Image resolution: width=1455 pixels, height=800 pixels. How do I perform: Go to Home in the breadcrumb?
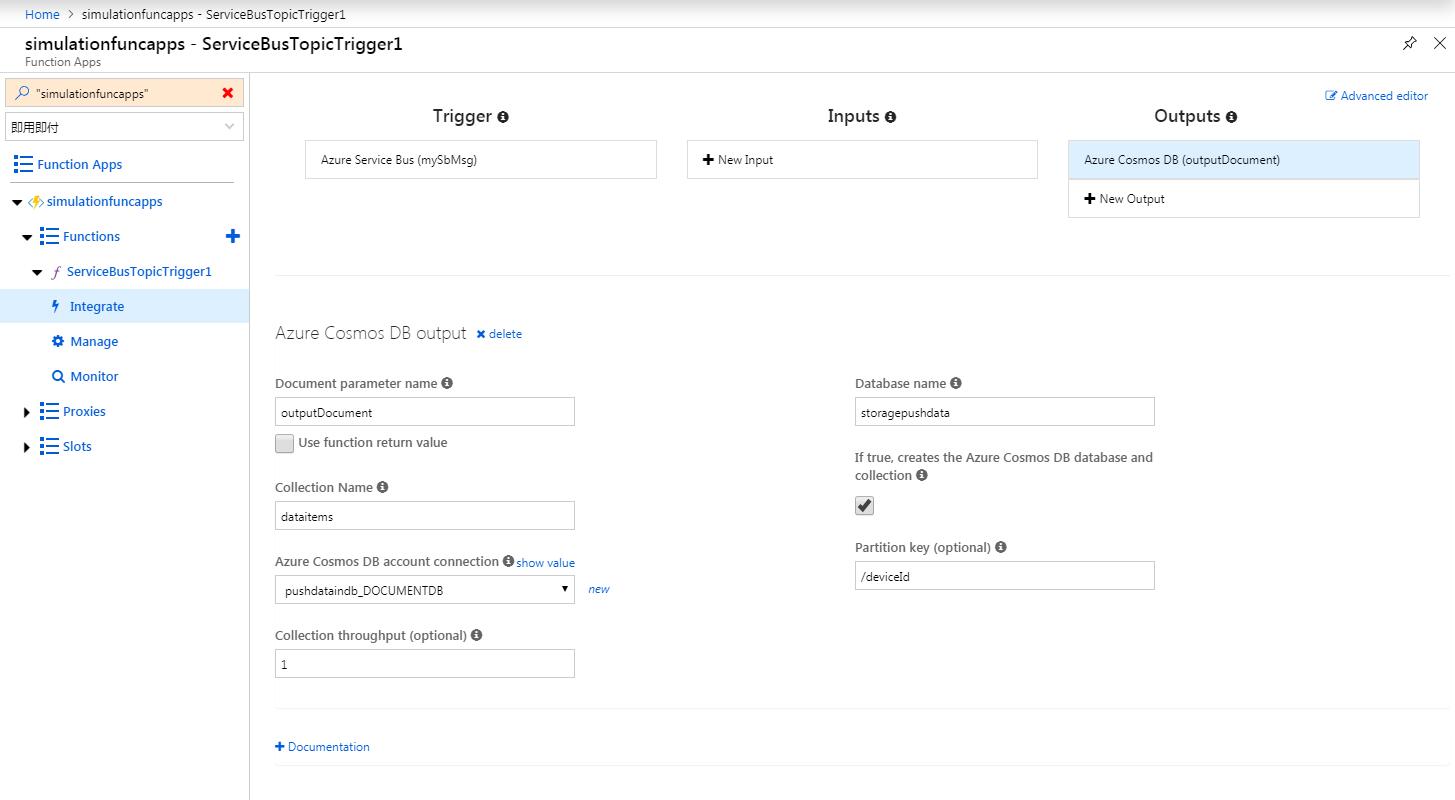pos(42,15)
